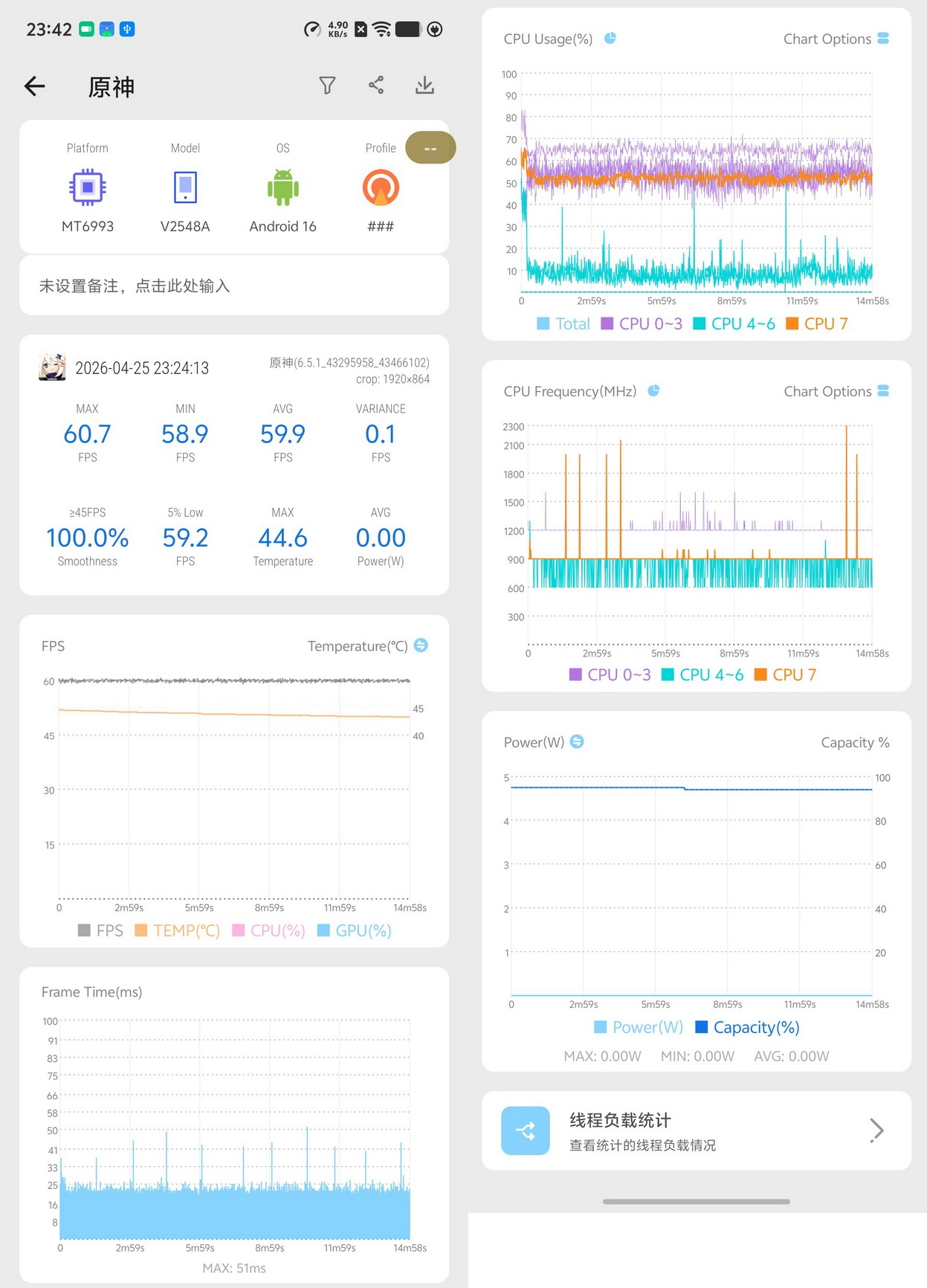The height and width of the screenshot is (1288, 927).
Task: Click the CPU 4~6 teal legend swatch in Frequency chart
Action: (668, 674)
